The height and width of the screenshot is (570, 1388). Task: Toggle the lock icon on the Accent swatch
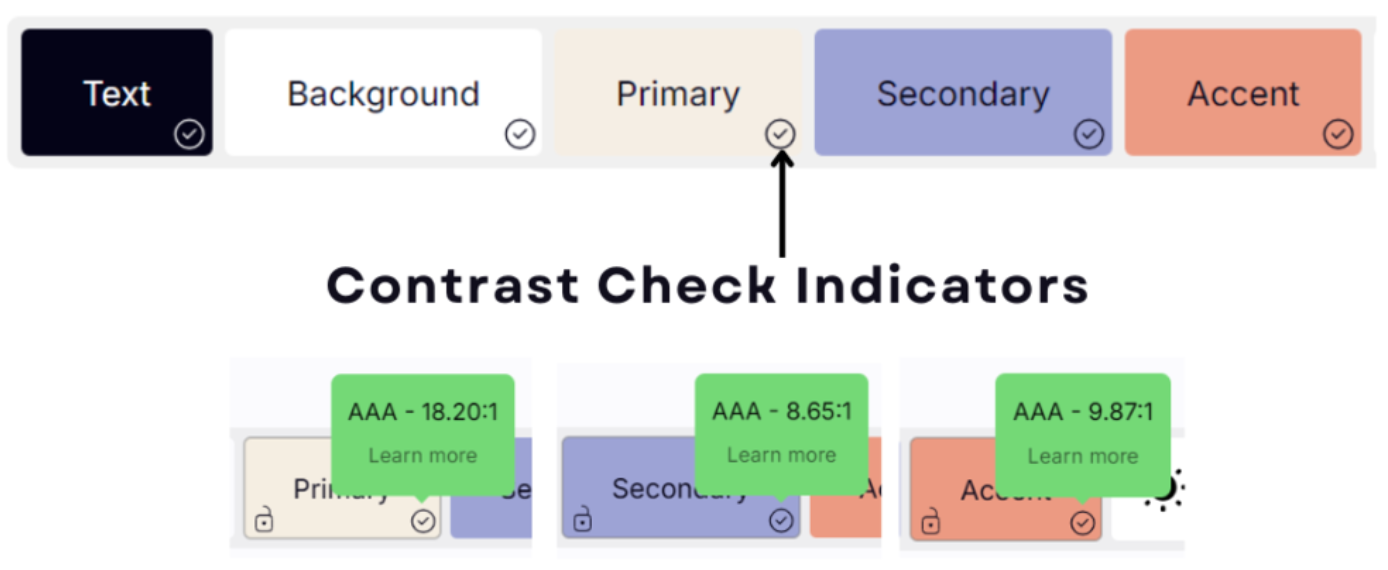click(930, 521)
